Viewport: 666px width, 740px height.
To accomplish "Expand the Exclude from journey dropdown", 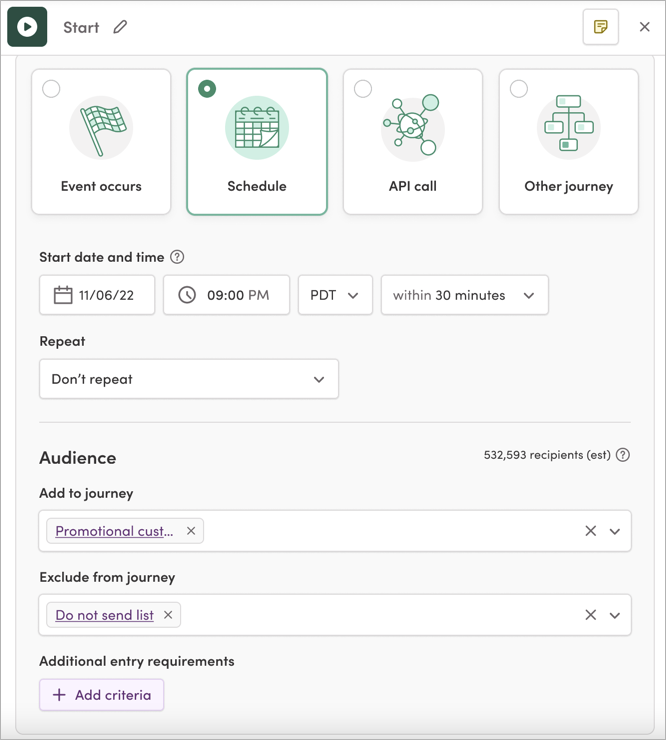I will click(615, 615).
